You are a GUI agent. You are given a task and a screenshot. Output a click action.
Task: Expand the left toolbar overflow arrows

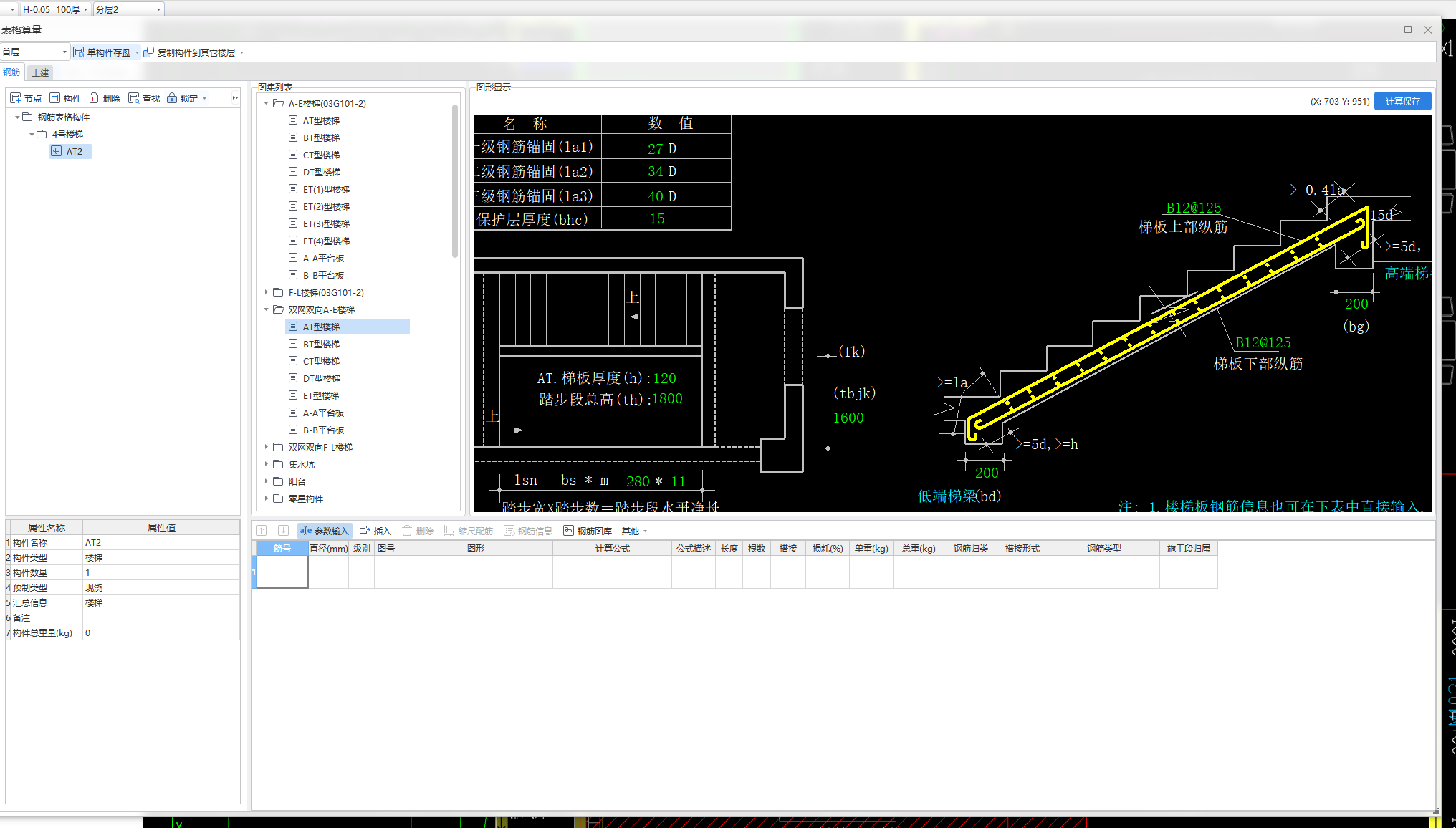[235, 98]
